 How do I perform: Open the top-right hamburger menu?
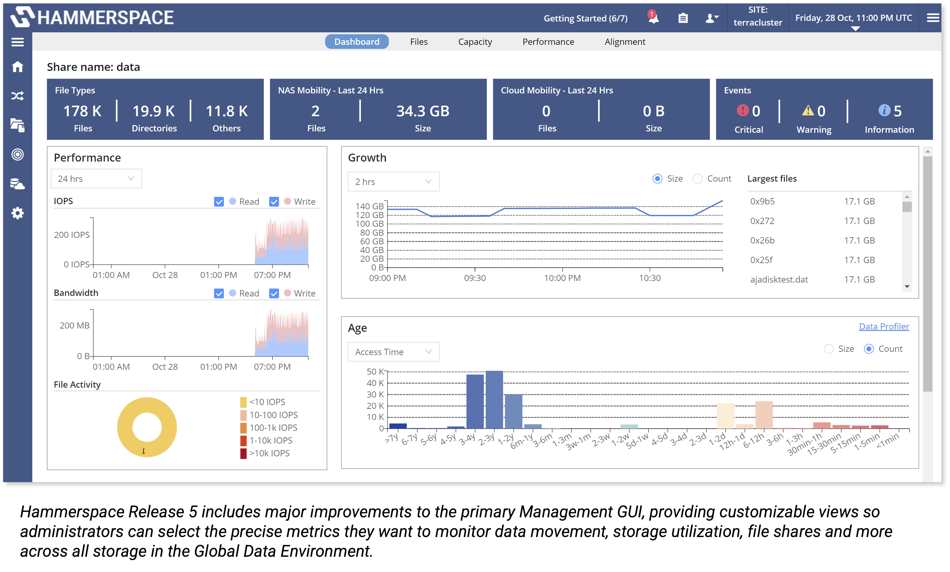click(x=933, y=18)
